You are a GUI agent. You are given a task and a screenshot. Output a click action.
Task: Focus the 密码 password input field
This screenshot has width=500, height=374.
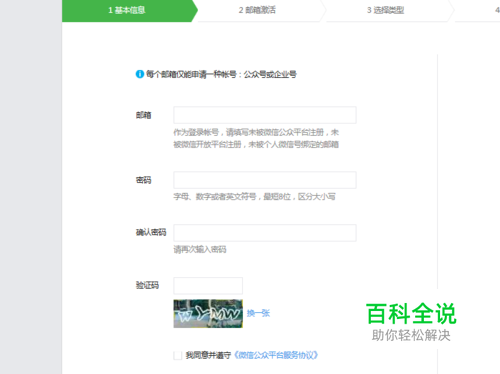point(265,180)
